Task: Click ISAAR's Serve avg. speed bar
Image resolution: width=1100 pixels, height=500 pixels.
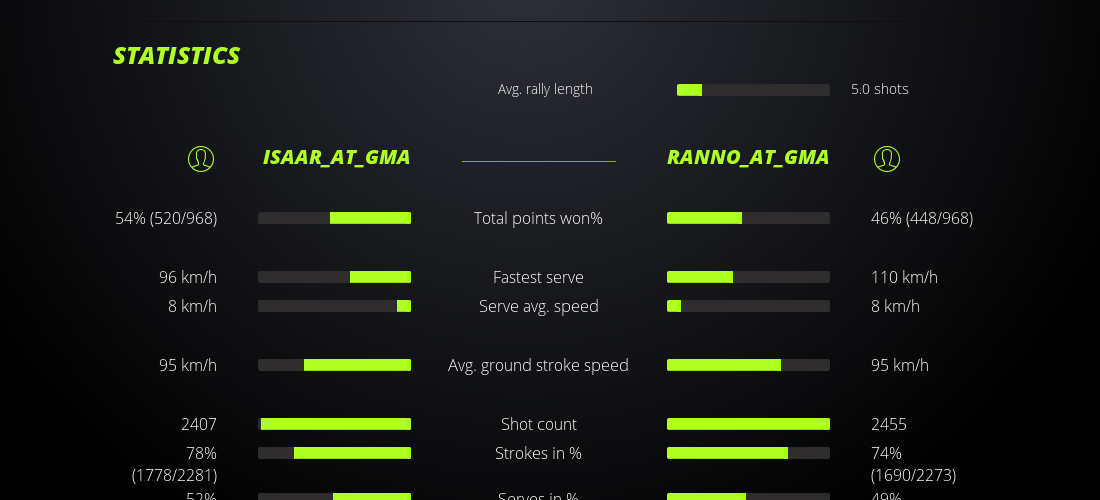Action: [334, 306]
